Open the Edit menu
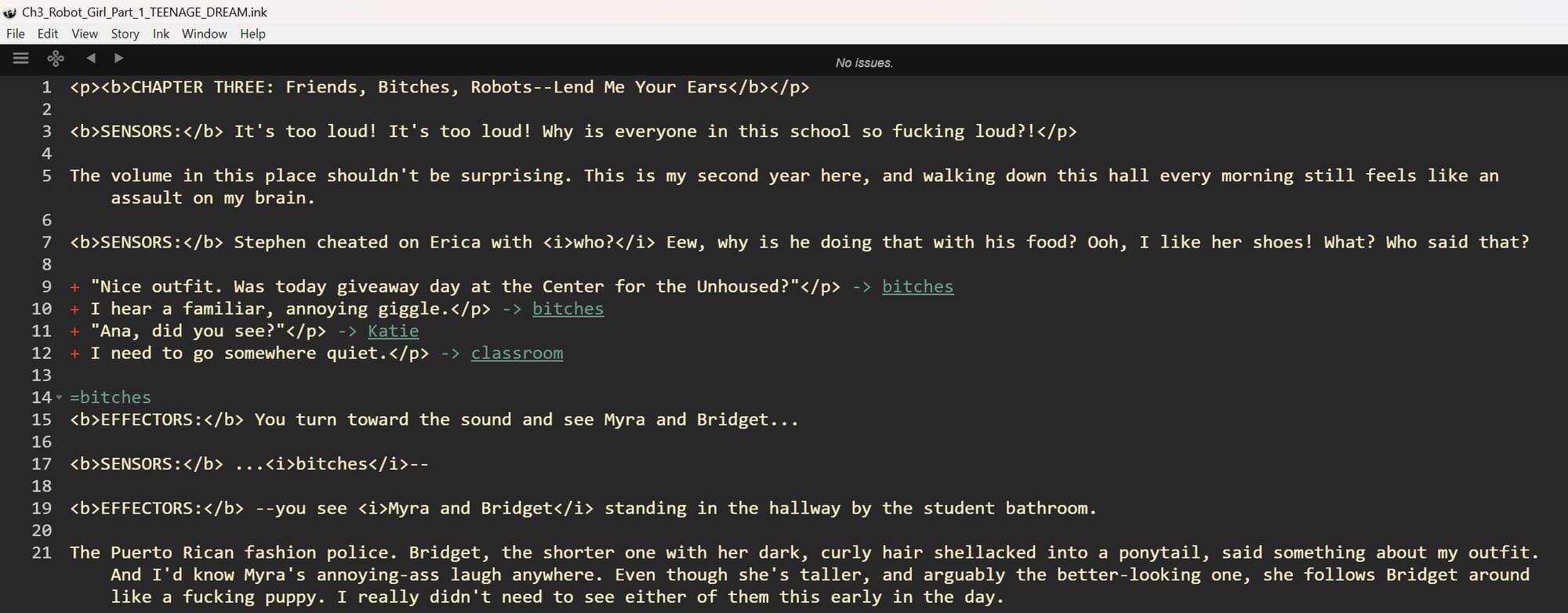The image size is (1568, 613). click(48, 34)
